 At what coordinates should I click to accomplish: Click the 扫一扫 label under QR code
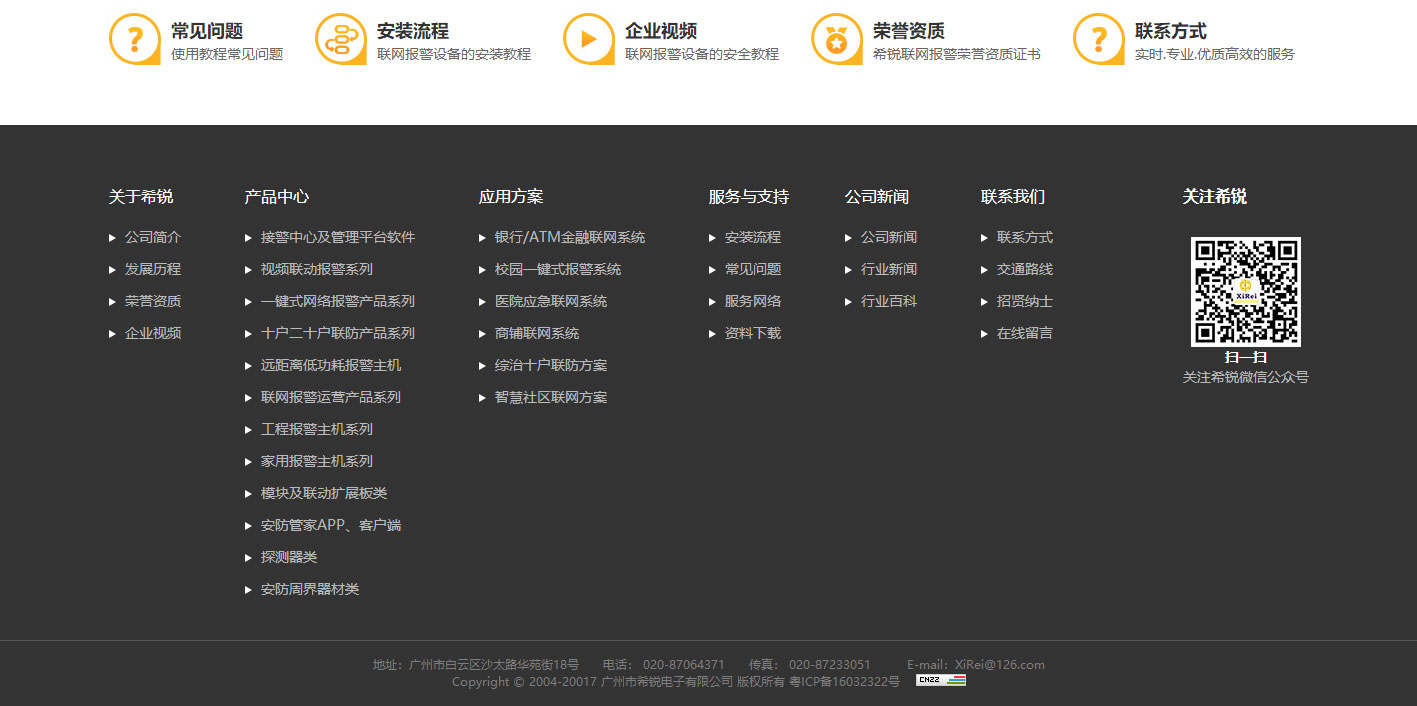[1245, 357]
